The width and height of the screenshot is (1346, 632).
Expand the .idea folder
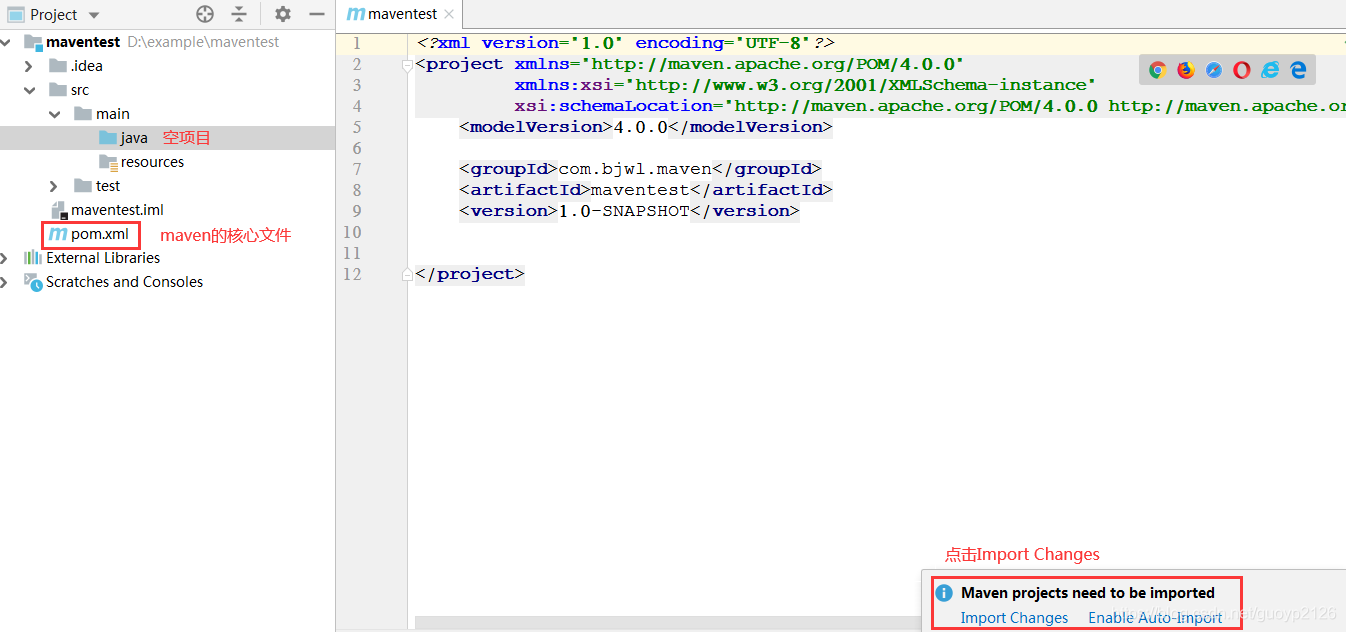(x=30, y=66)
